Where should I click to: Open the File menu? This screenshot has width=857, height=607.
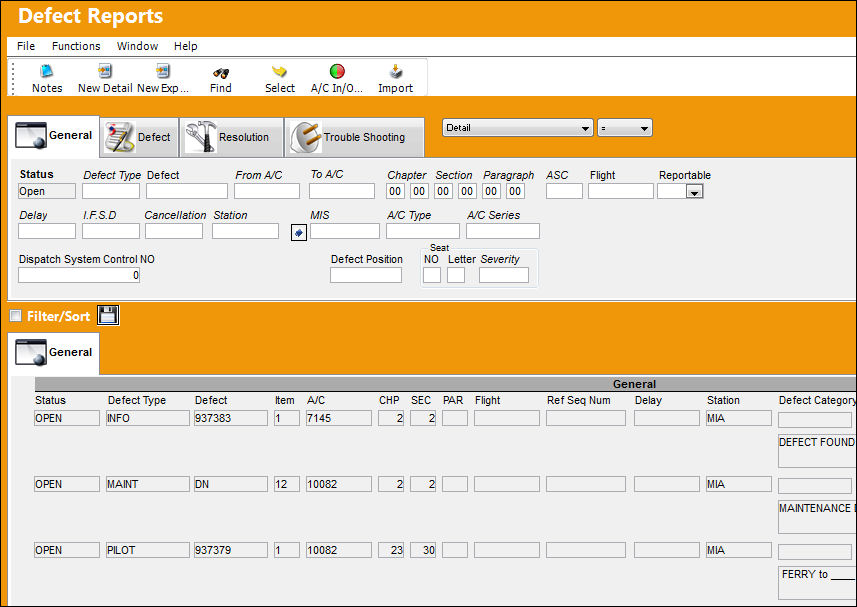point(26,46)
